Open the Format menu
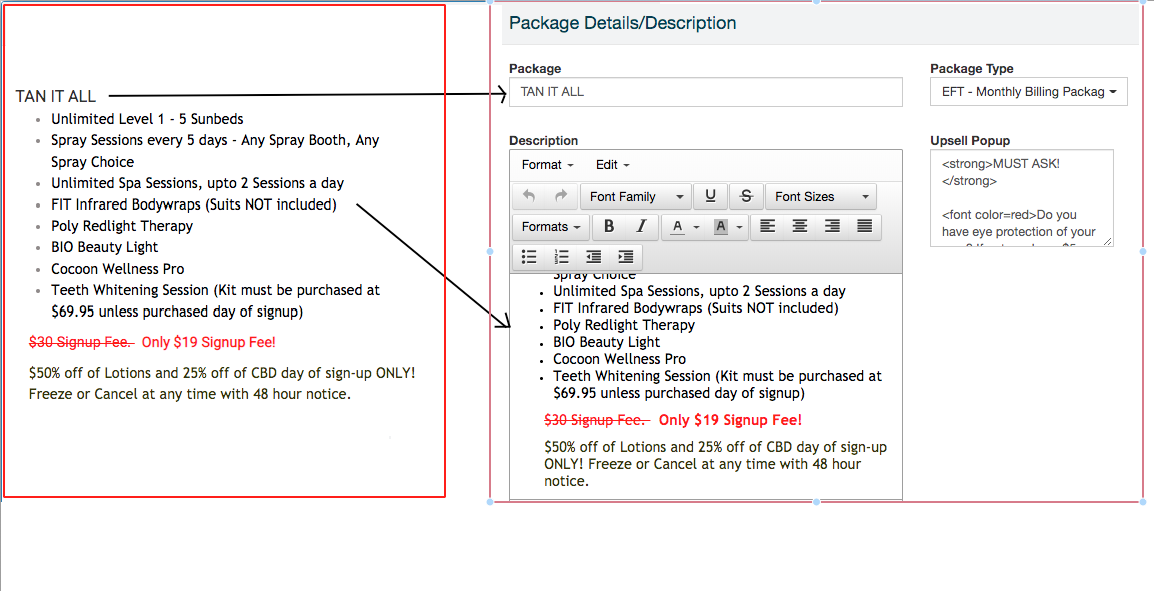Viewport: 1154px width, 591px height. click(x=548, y=165)
